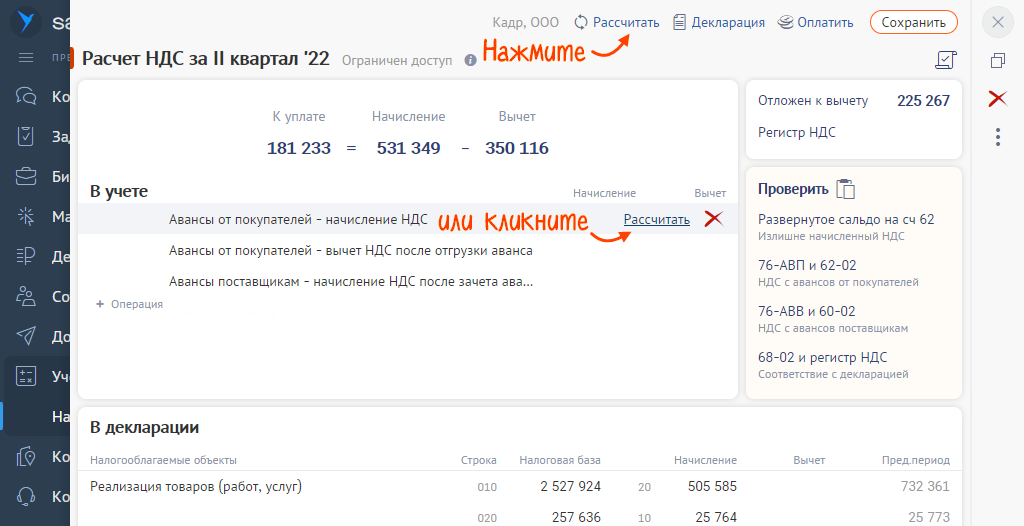Screen dimensions: 1024x526
Task: Click the copy windows icon on the right strip
Action: click(x=997, y=61)
